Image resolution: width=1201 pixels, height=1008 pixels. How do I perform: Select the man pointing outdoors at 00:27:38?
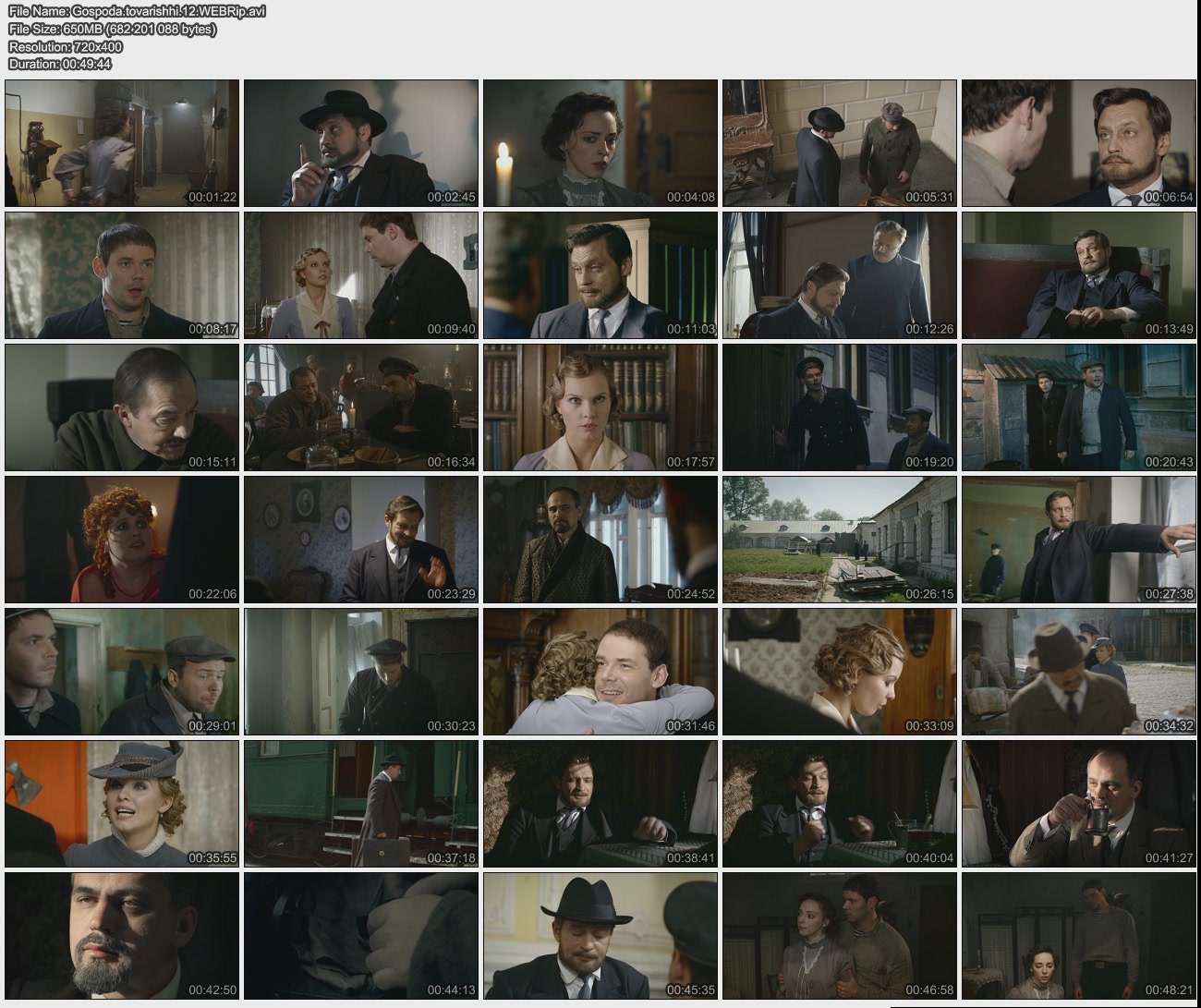click(1078, 540)
